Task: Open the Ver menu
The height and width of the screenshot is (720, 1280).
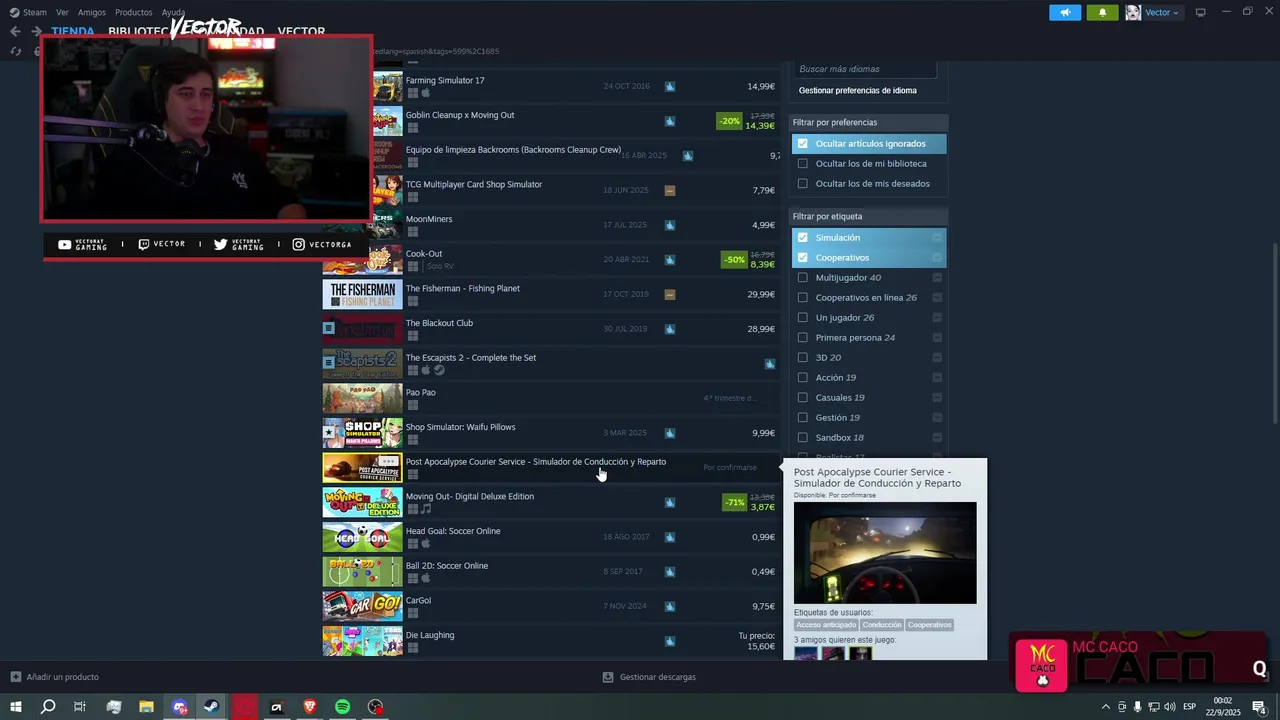Action: (62, 12)
